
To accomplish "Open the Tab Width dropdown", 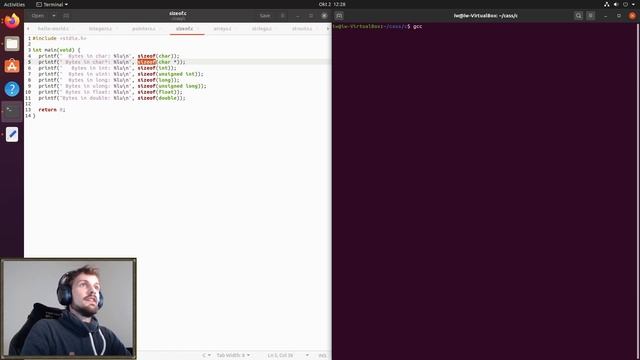I will click(233, 355).
